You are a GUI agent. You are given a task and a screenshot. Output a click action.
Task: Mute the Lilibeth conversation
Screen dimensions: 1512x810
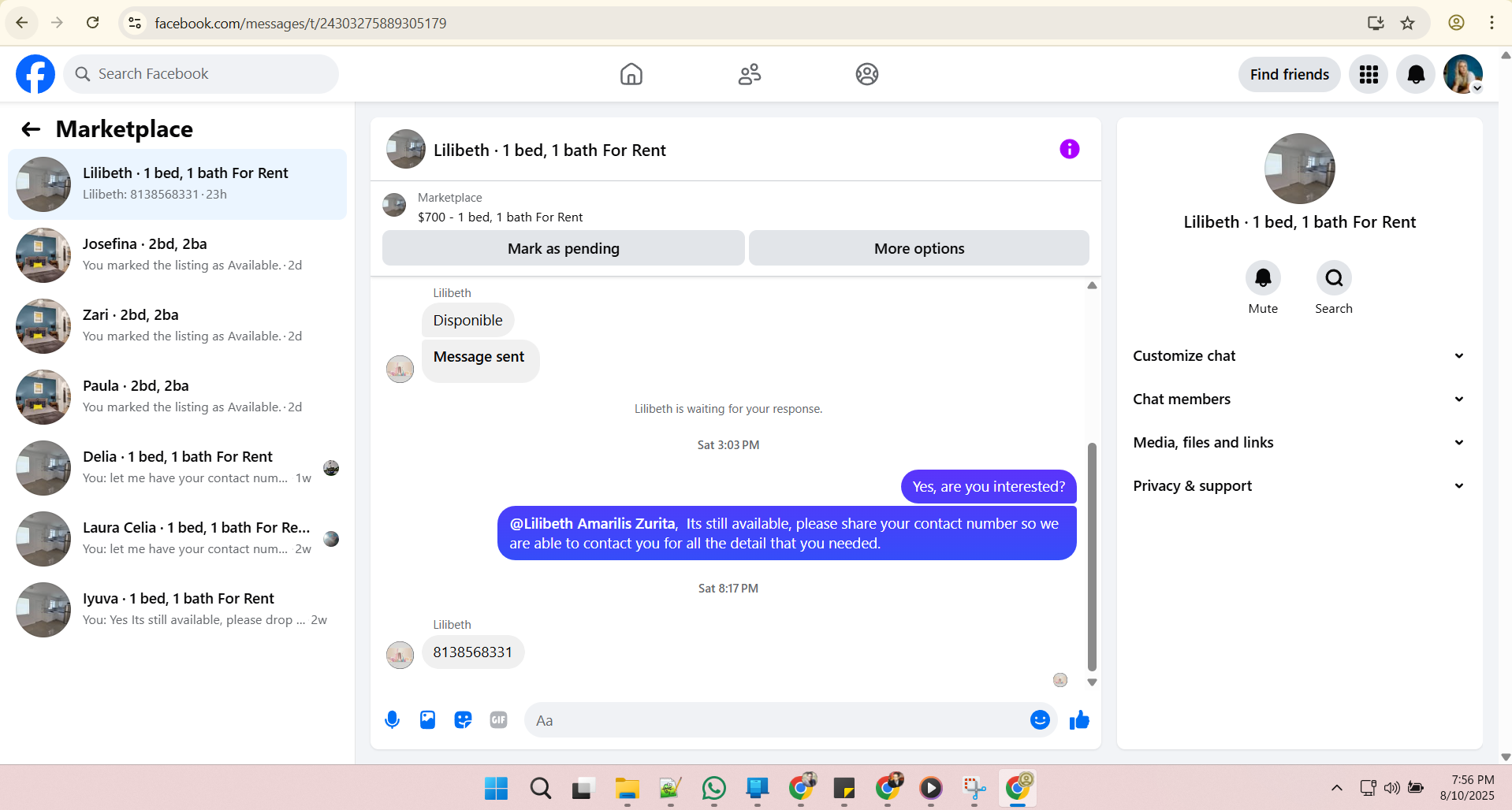tap(1263, 278)
